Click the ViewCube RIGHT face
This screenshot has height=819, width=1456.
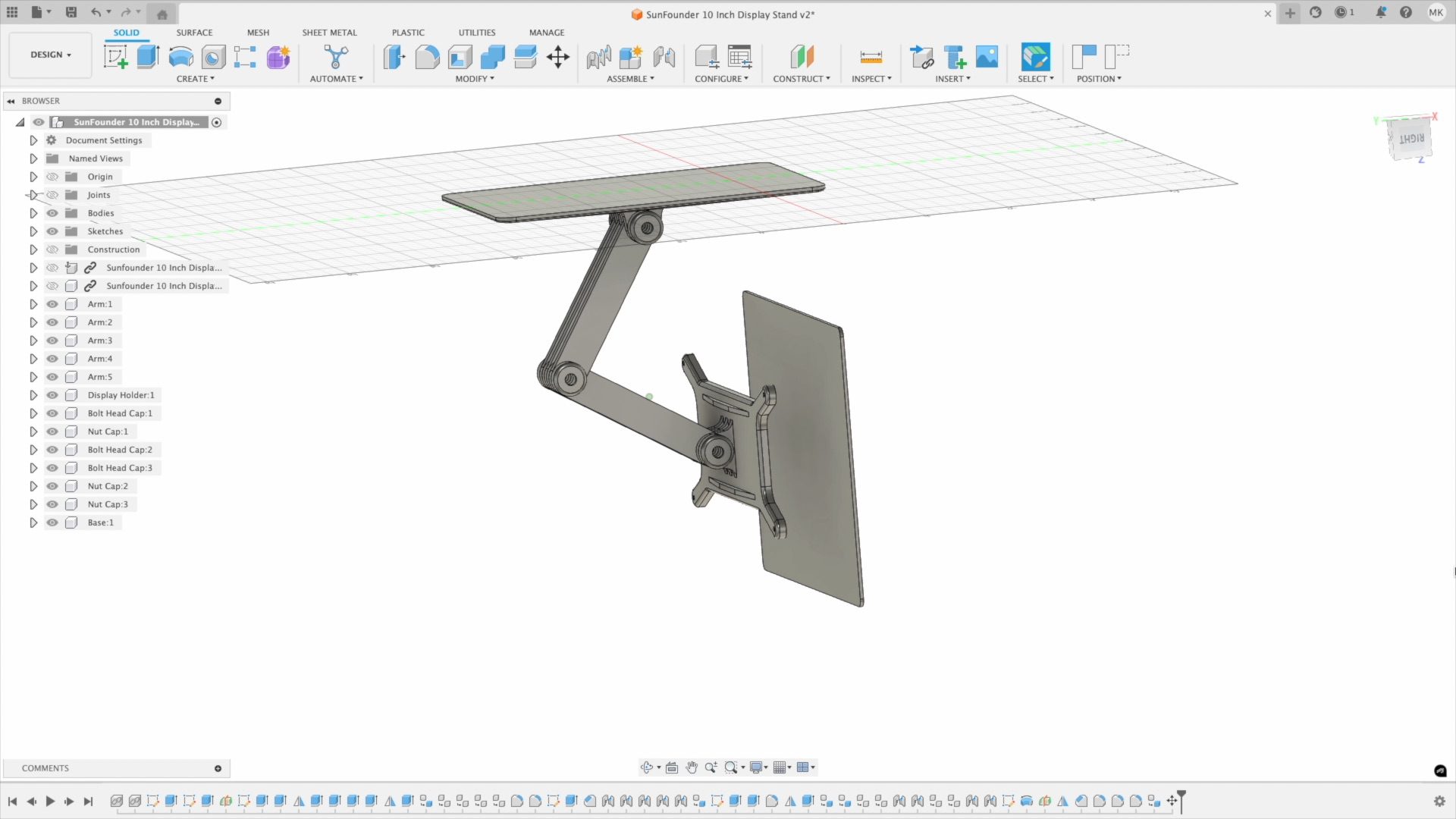[1410, 139]
